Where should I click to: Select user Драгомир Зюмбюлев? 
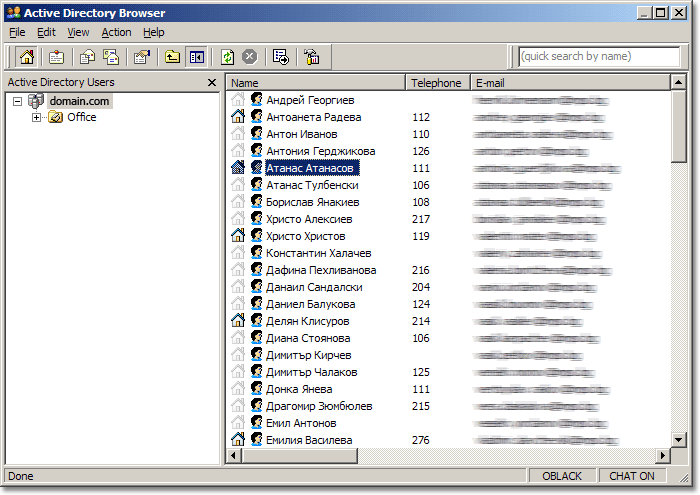pyautogui.click(x=319, y=406)
